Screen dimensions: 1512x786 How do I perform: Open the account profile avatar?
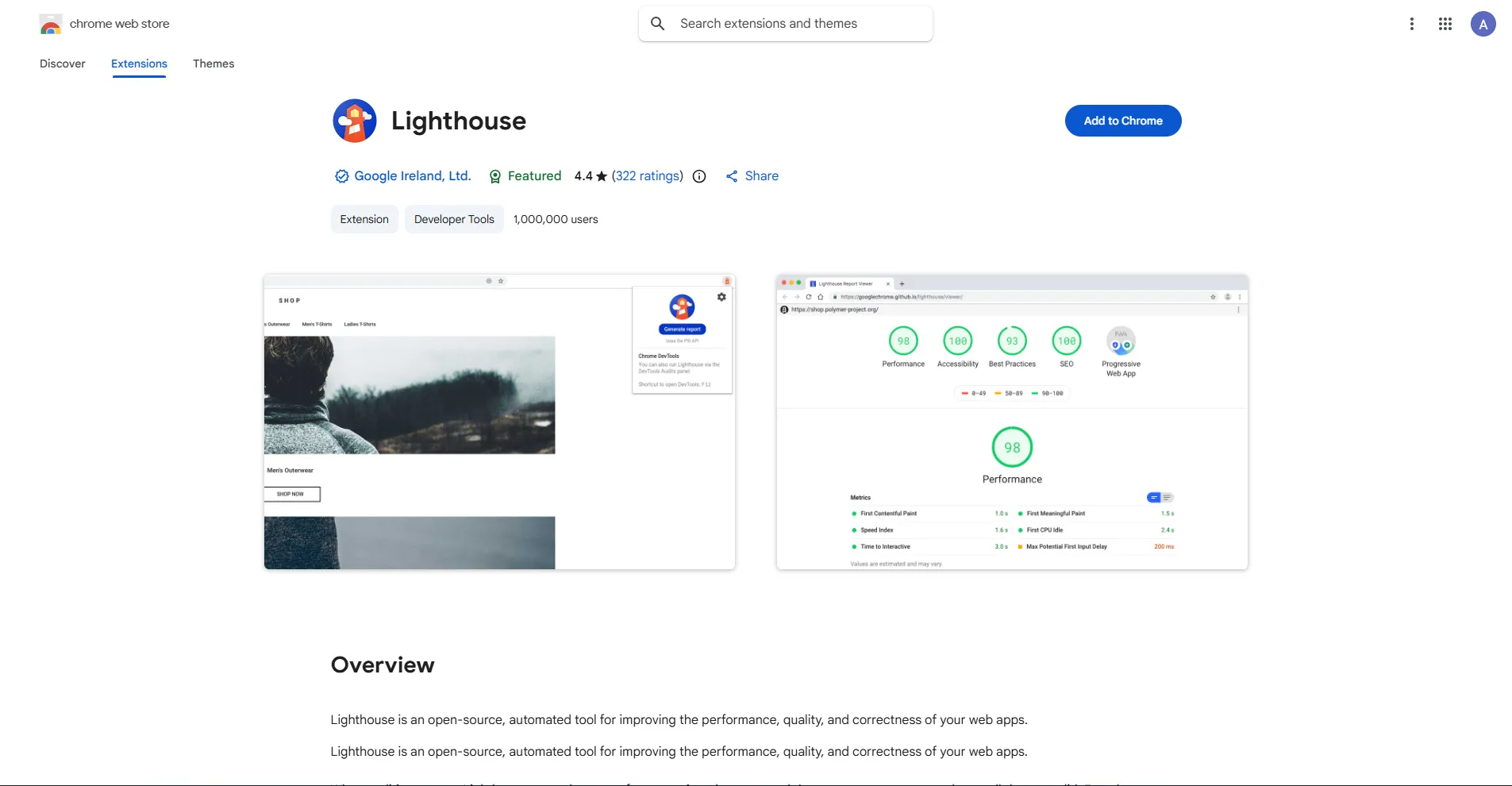point(1482,24)
